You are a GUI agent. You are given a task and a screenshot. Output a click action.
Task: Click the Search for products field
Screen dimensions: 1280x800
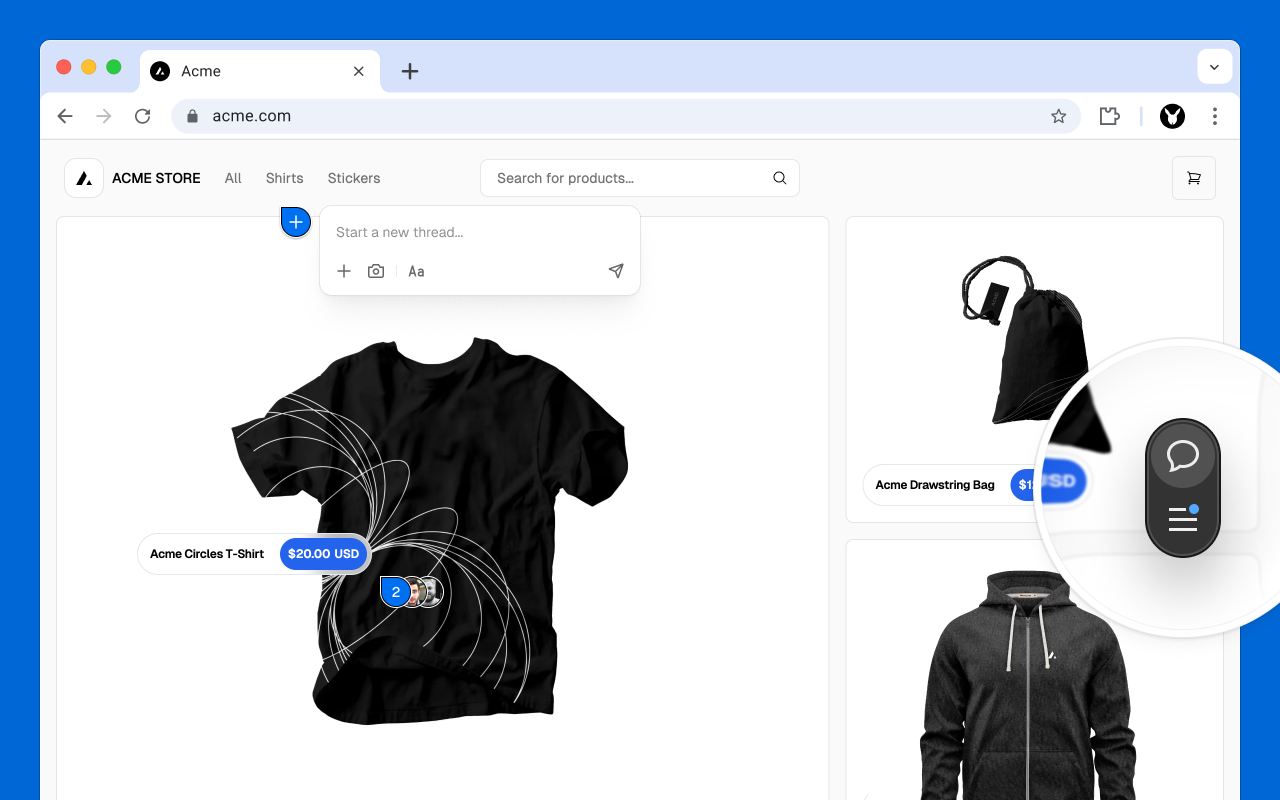(x=640, y=178)
